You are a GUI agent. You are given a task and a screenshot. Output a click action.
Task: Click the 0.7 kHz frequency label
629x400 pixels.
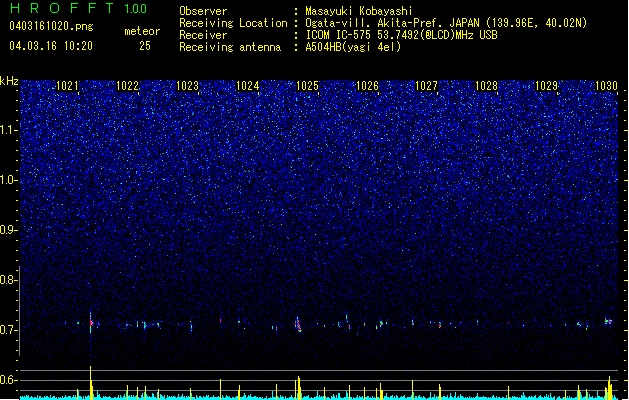[x=8, y=330]
